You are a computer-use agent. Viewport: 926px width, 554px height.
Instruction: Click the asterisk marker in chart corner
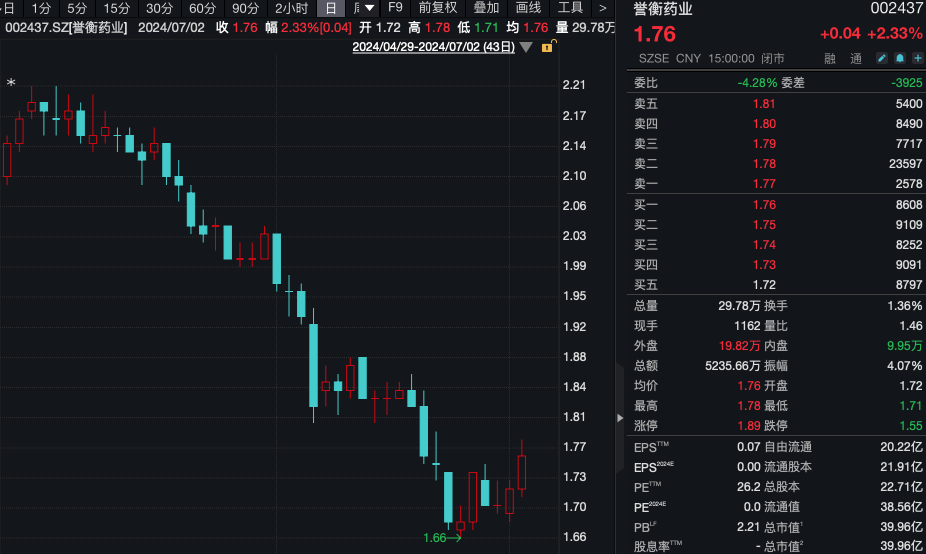coord(11,84)
